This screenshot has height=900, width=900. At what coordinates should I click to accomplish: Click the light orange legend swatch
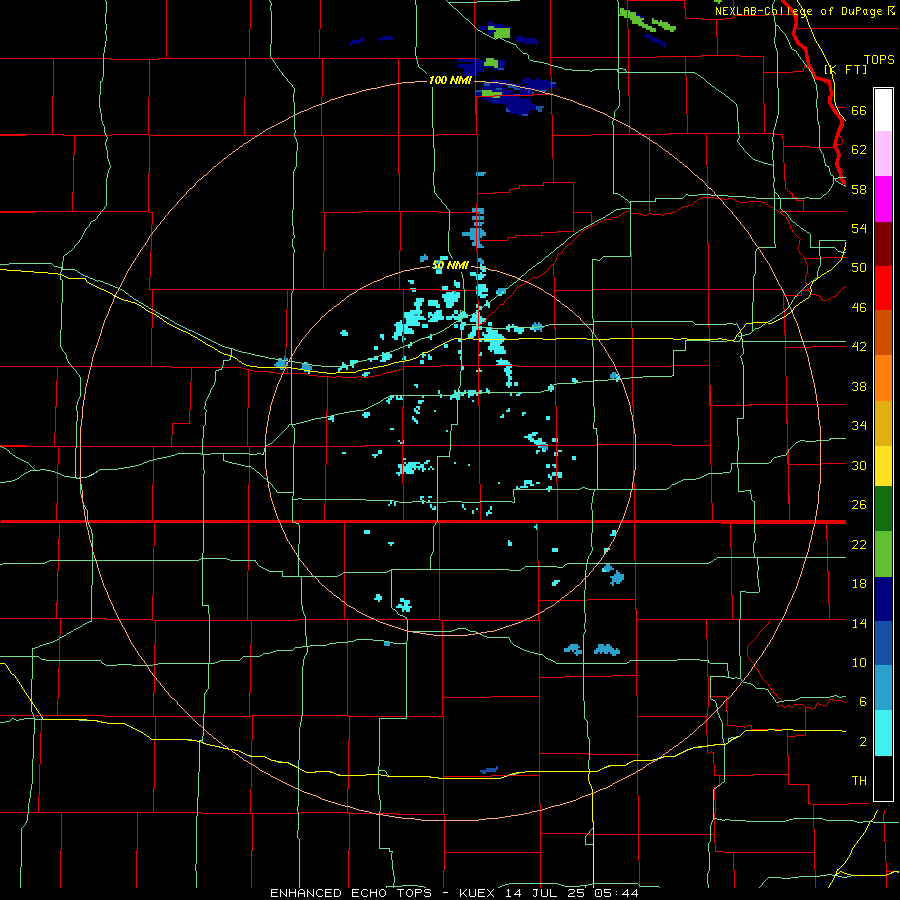click(883, 378)
